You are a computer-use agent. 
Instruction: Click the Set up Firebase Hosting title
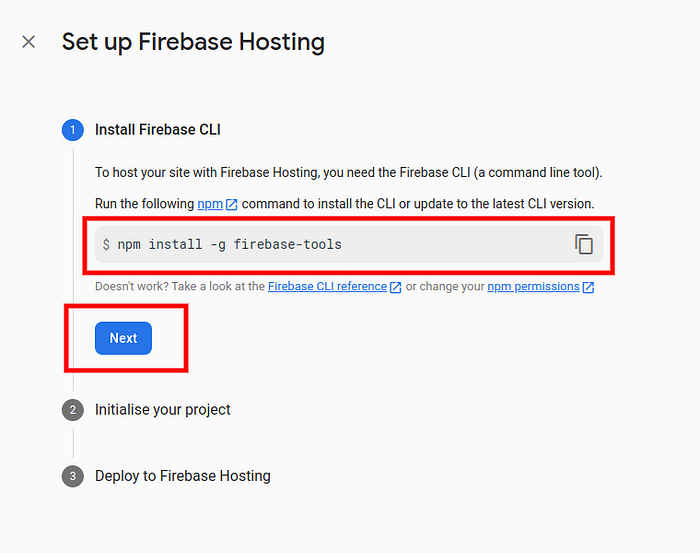tap(193, 42)
